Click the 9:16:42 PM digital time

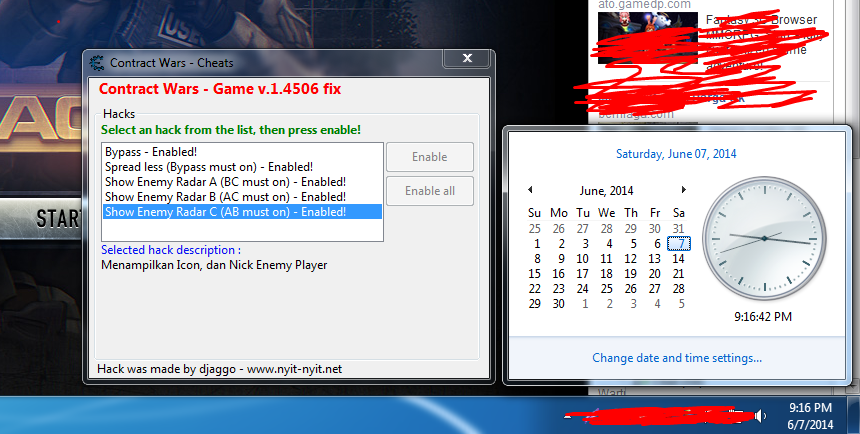coord(763,317)
